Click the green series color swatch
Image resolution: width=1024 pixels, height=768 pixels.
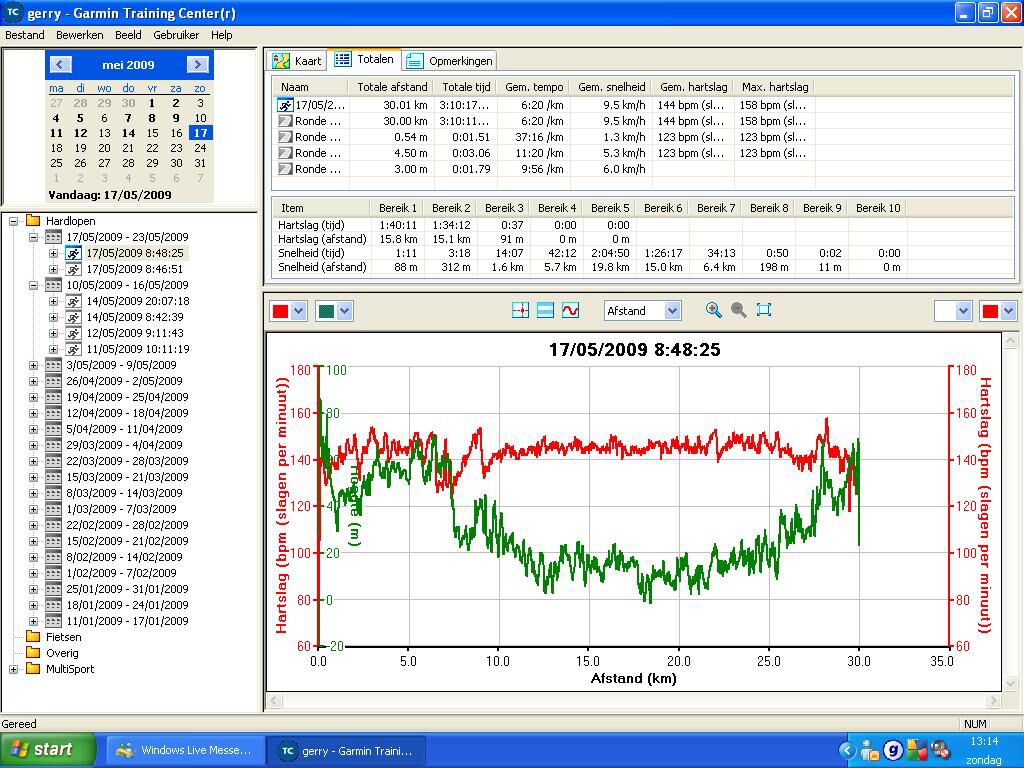(326, 311)
